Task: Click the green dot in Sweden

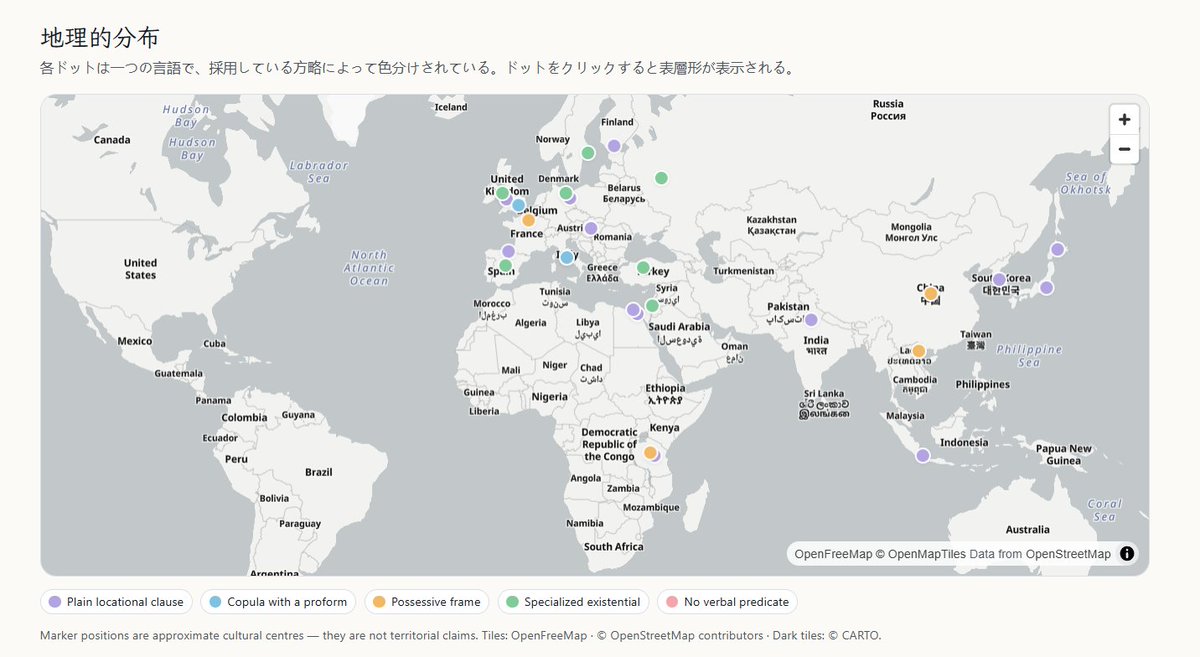Action: [x=588, y=153]
